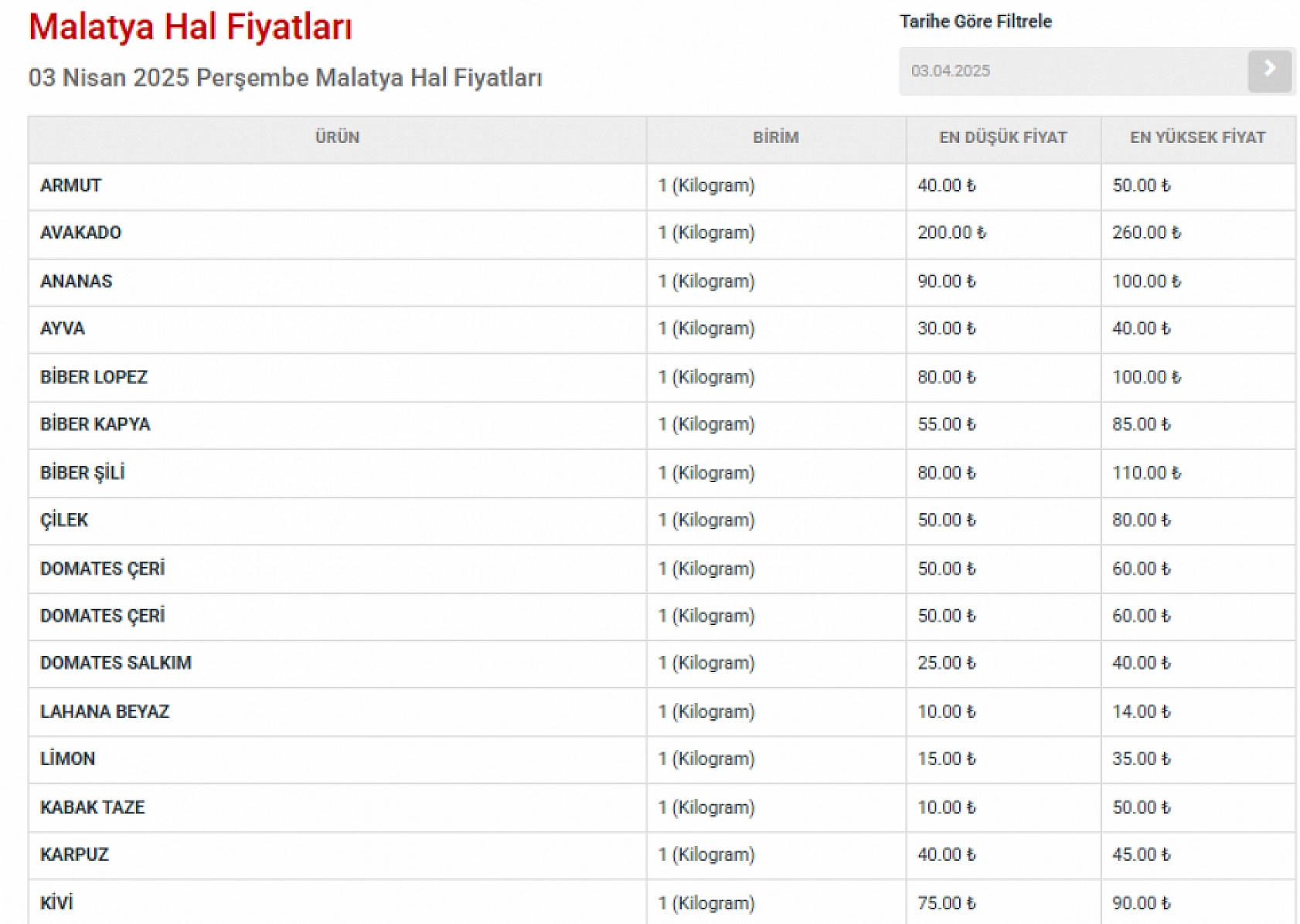
Task: Click the ANANAS product cell
Action: point(76,281)
